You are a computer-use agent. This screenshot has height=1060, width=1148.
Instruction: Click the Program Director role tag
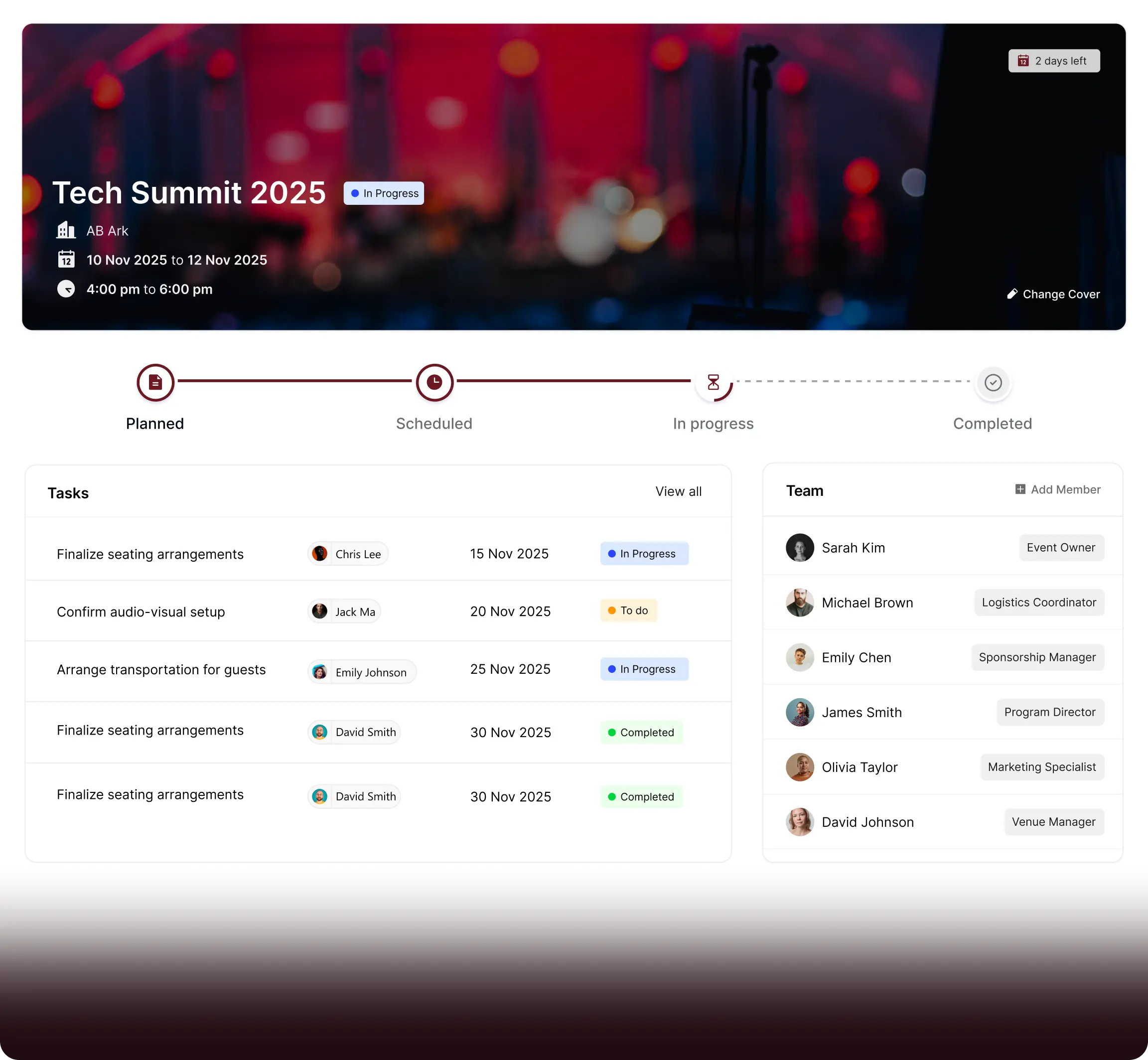pos(1050,713)
